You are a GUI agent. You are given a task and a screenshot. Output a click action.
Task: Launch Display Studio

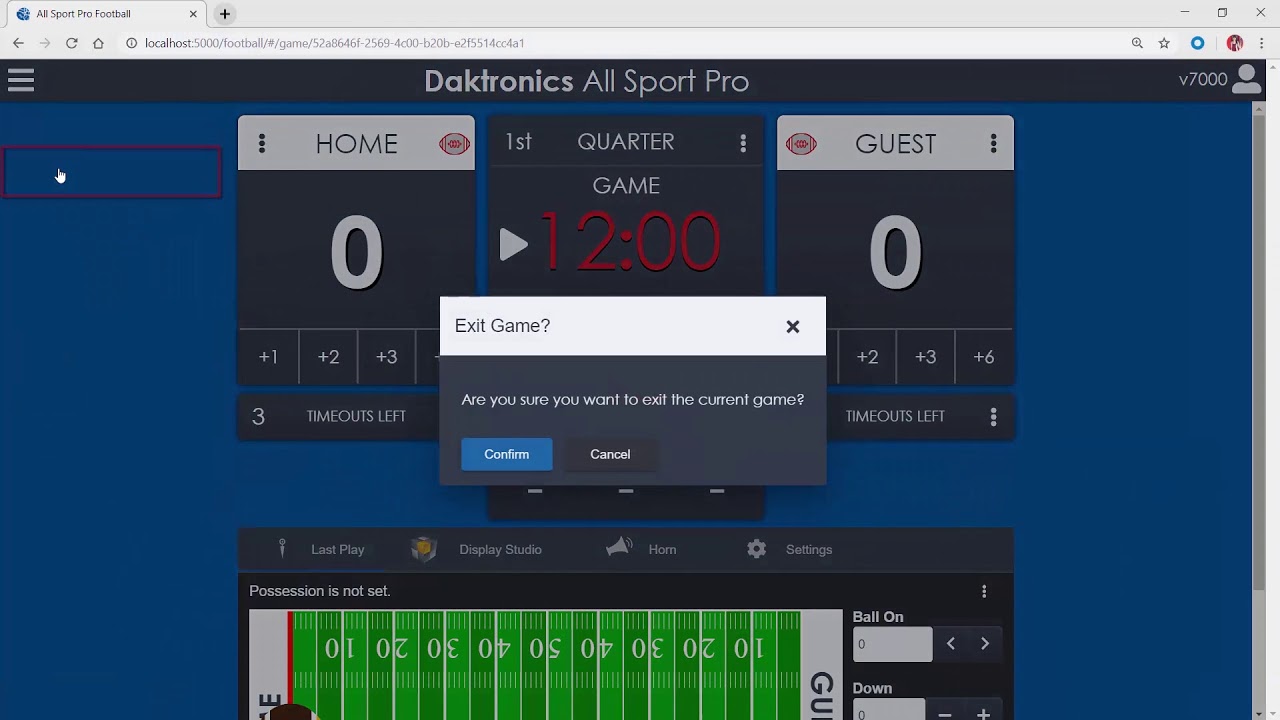477,549
